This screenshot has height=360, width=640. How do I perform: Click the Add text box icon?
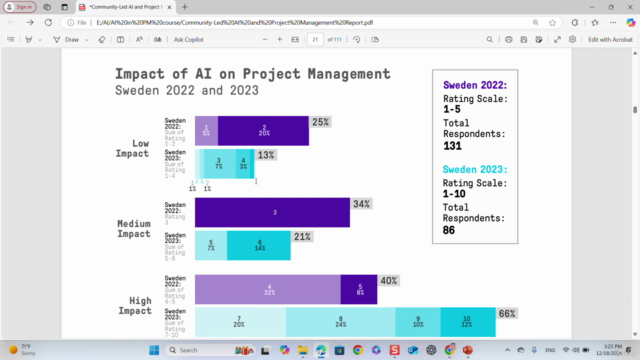[120, 40]
